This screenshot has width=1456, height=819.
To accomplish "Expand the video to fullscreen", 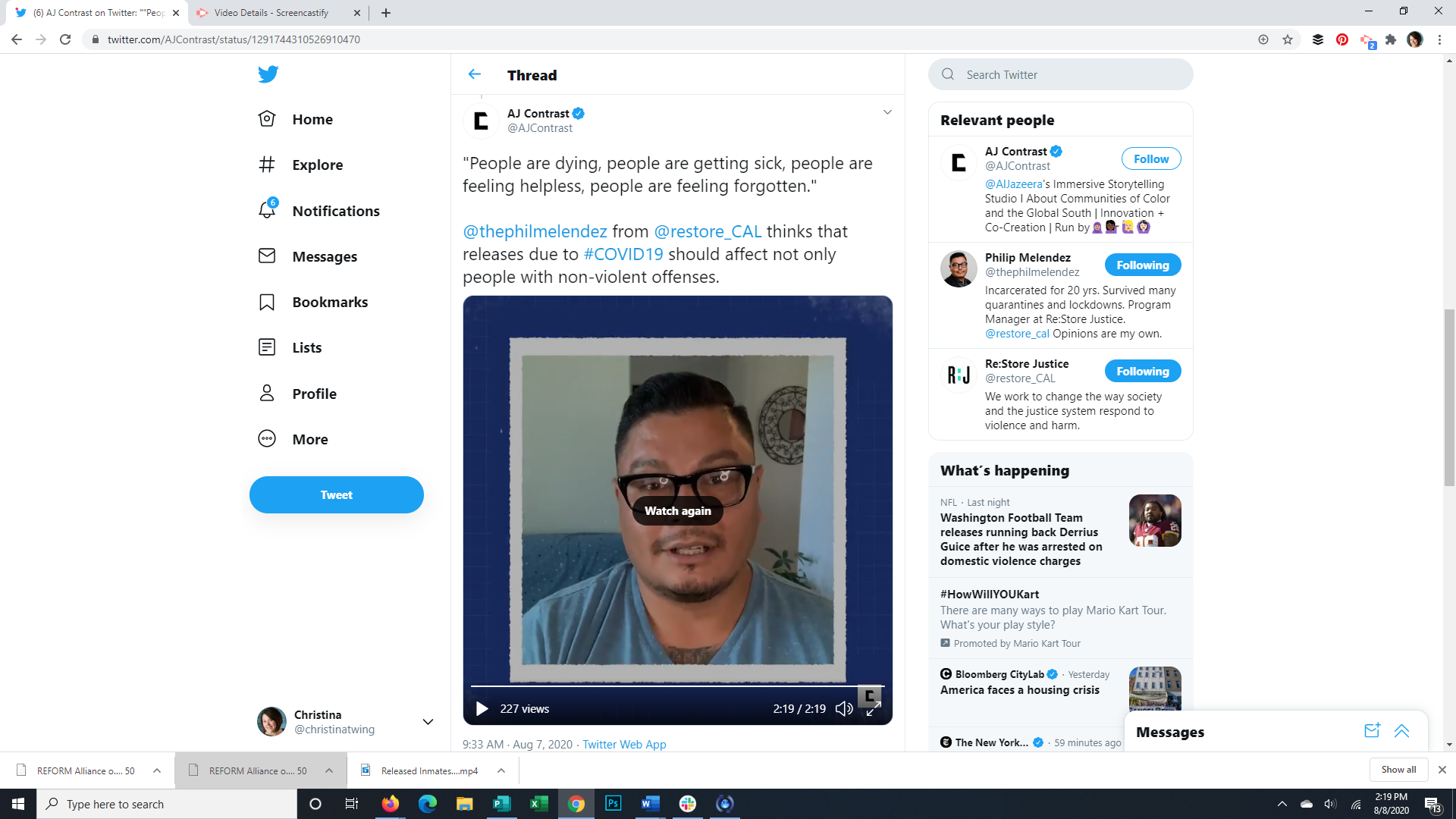I will coord(874,708).
